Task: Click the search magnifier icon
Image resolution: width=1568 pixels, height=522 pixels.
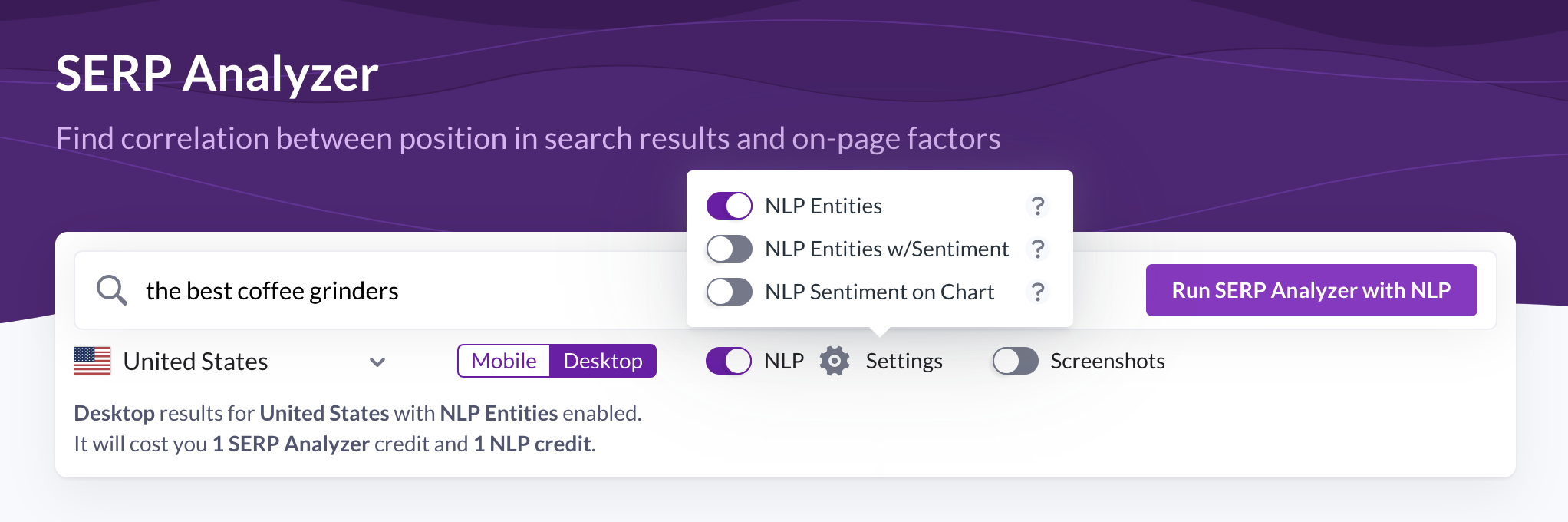Action: coord(111,291)
